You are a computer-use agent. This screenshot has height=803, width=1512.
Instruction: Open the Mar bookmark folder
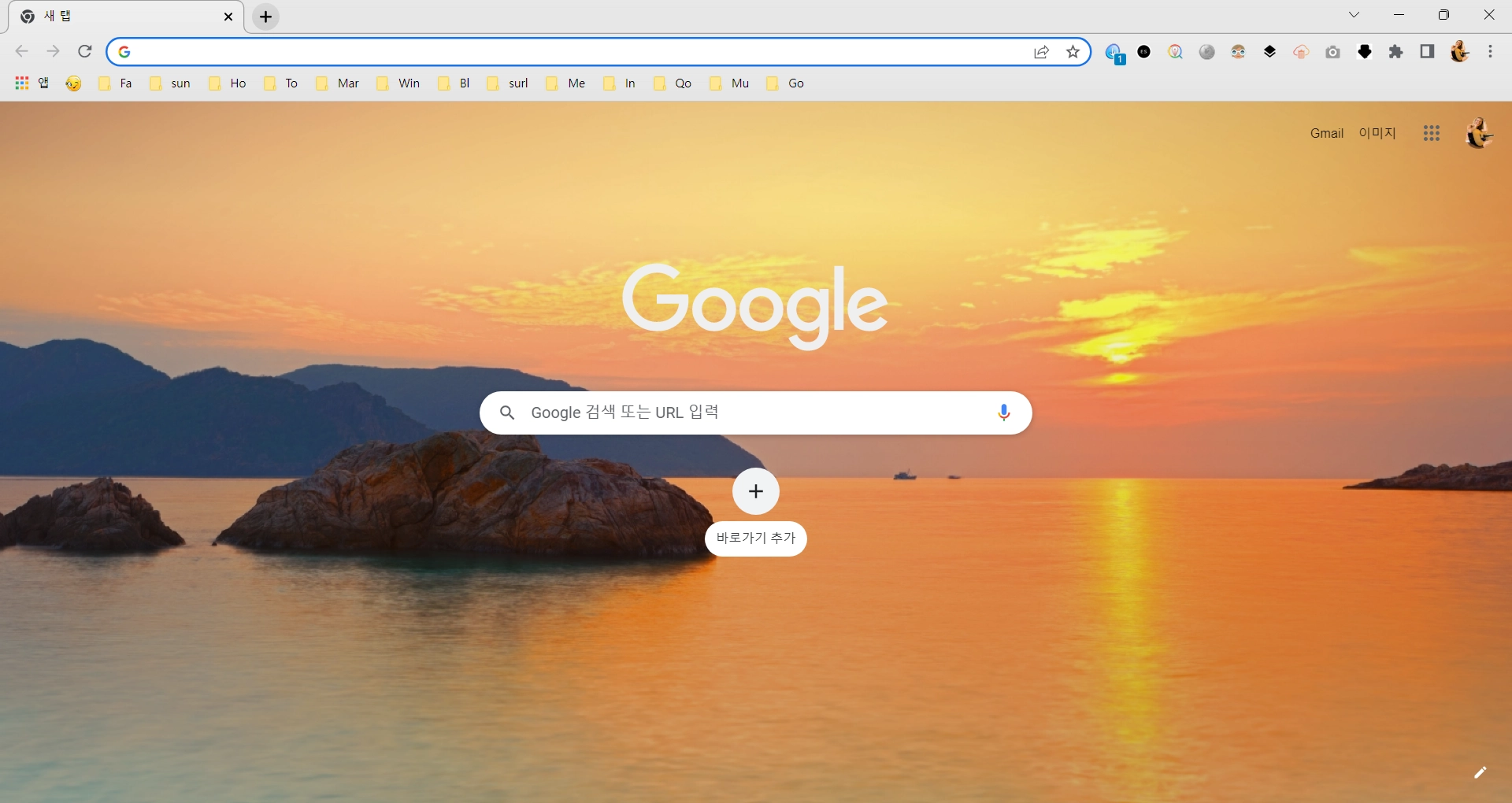[x=337, y=83]
